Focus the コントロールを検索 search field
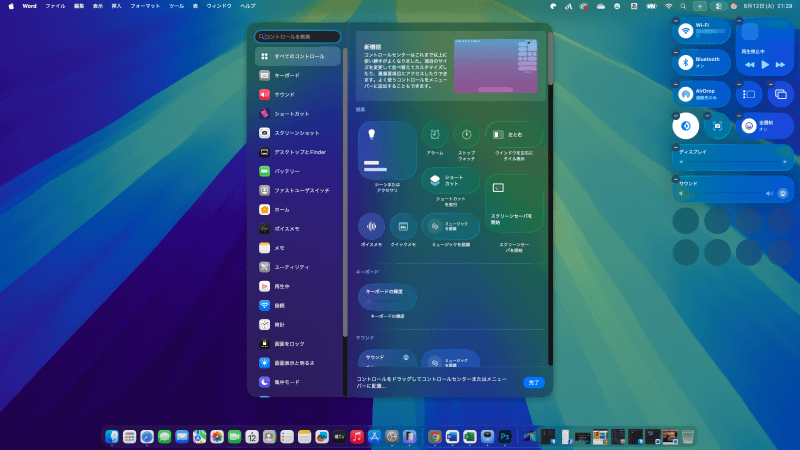Screen dimensions: 800x450 pos(297,37)
